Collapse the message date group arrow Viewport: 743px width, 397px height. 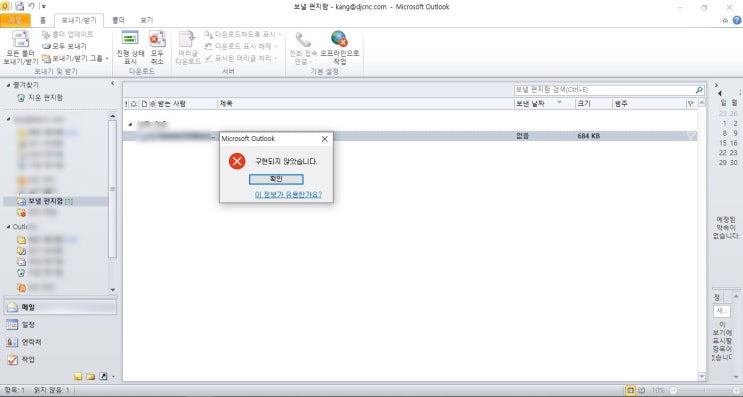(131, 124)
